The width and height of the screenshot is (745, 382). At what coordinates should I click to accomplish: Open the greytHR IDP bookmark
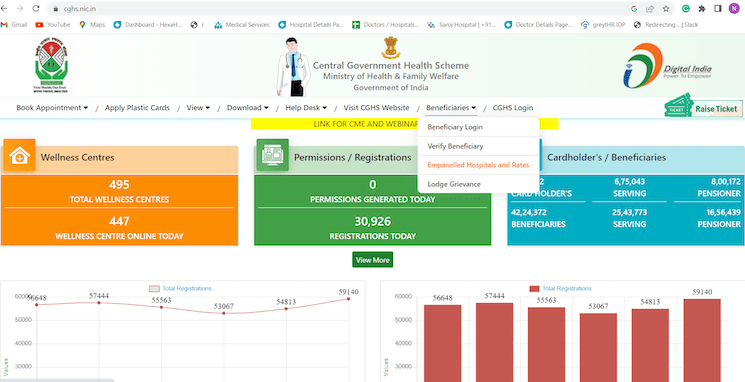tap(603, 25)
